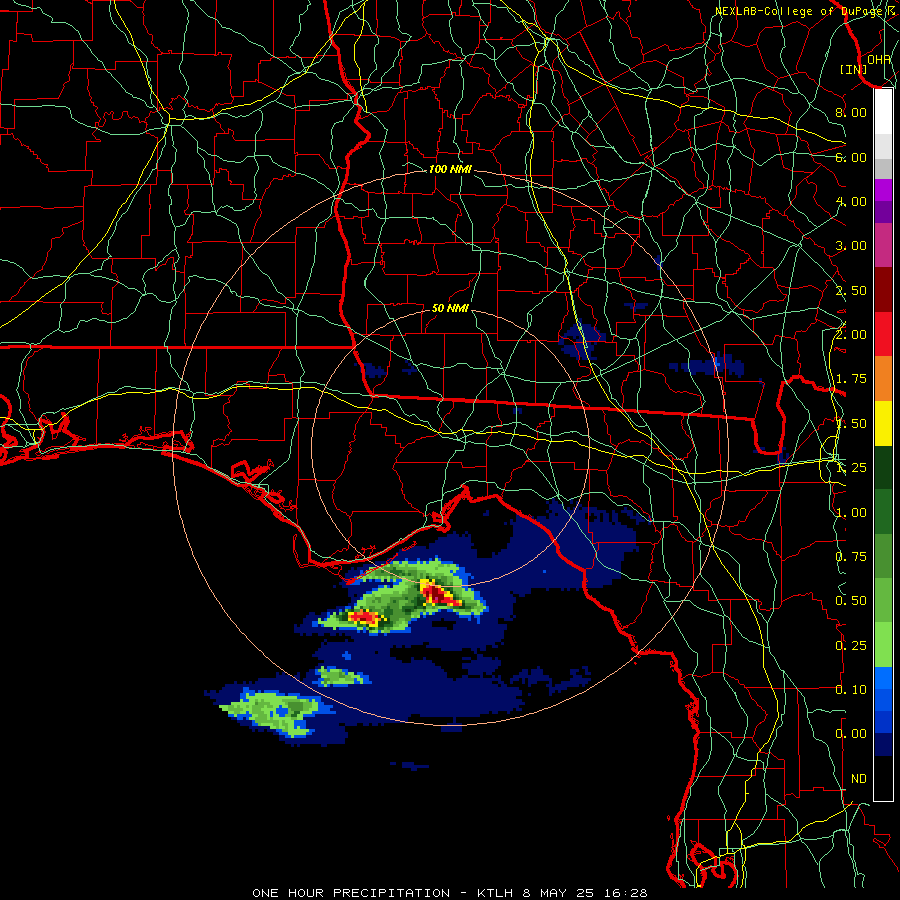
Task: Click the smaller western red-yellow rainfall core
Action: pos(364,618)
